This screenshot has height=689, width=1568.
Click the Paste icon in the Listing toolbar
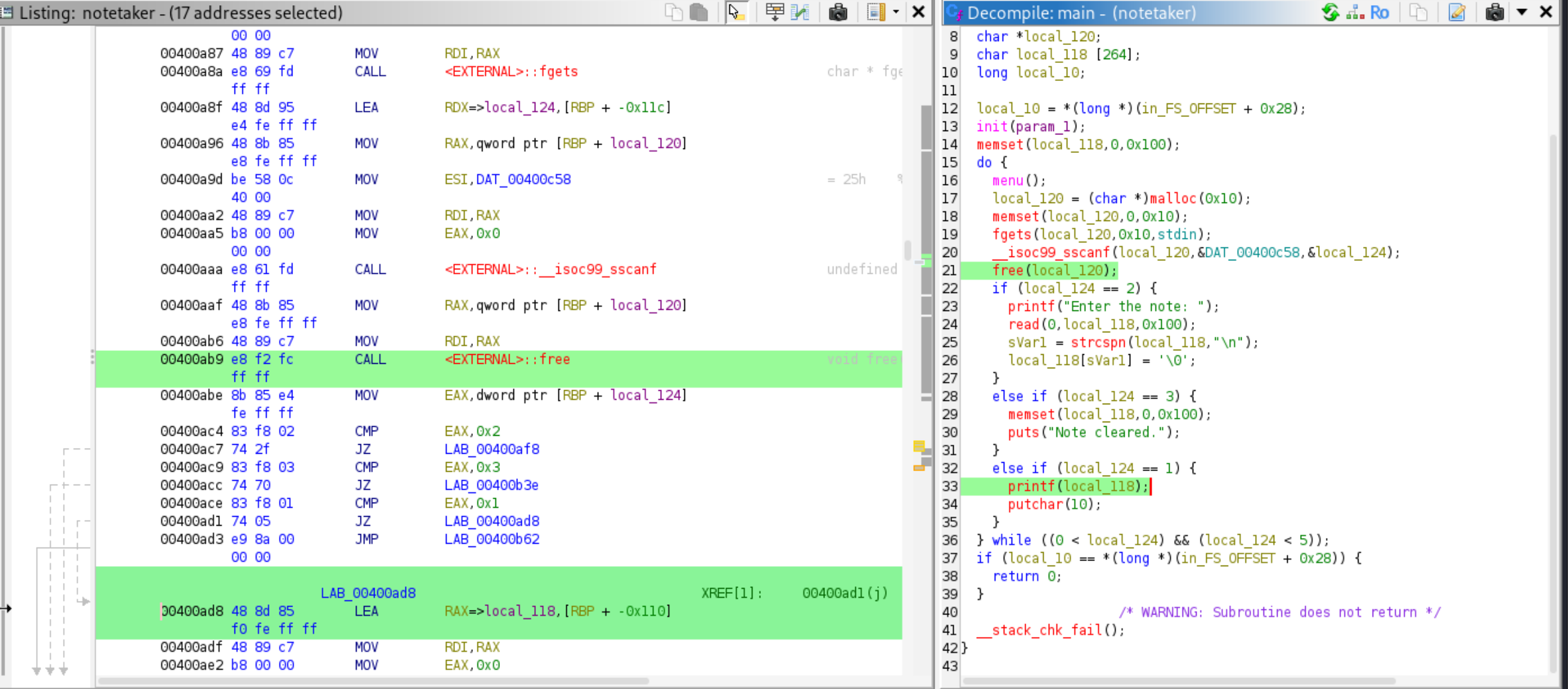click(699, 12)
